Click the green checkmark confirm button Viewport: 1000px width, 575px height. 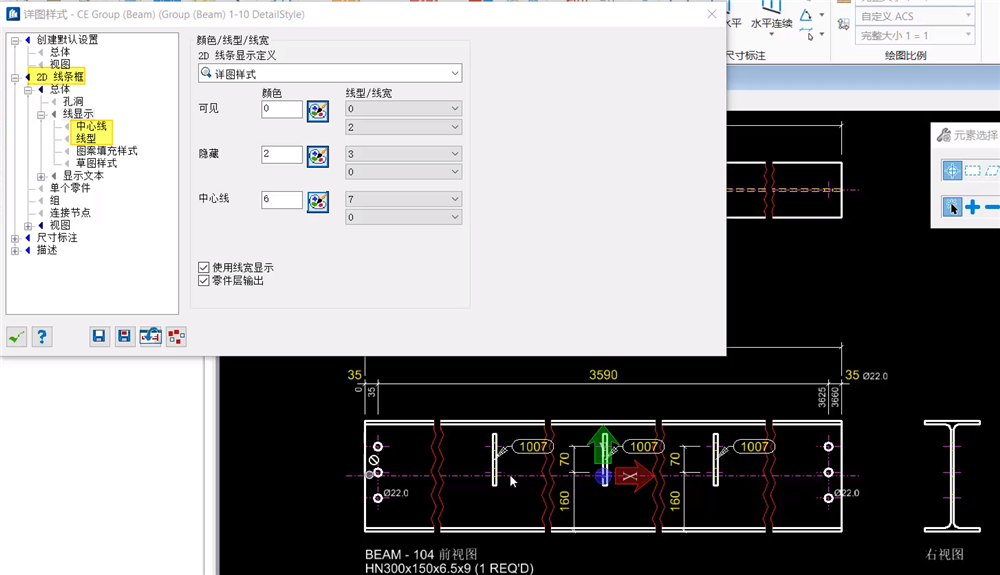16,337
